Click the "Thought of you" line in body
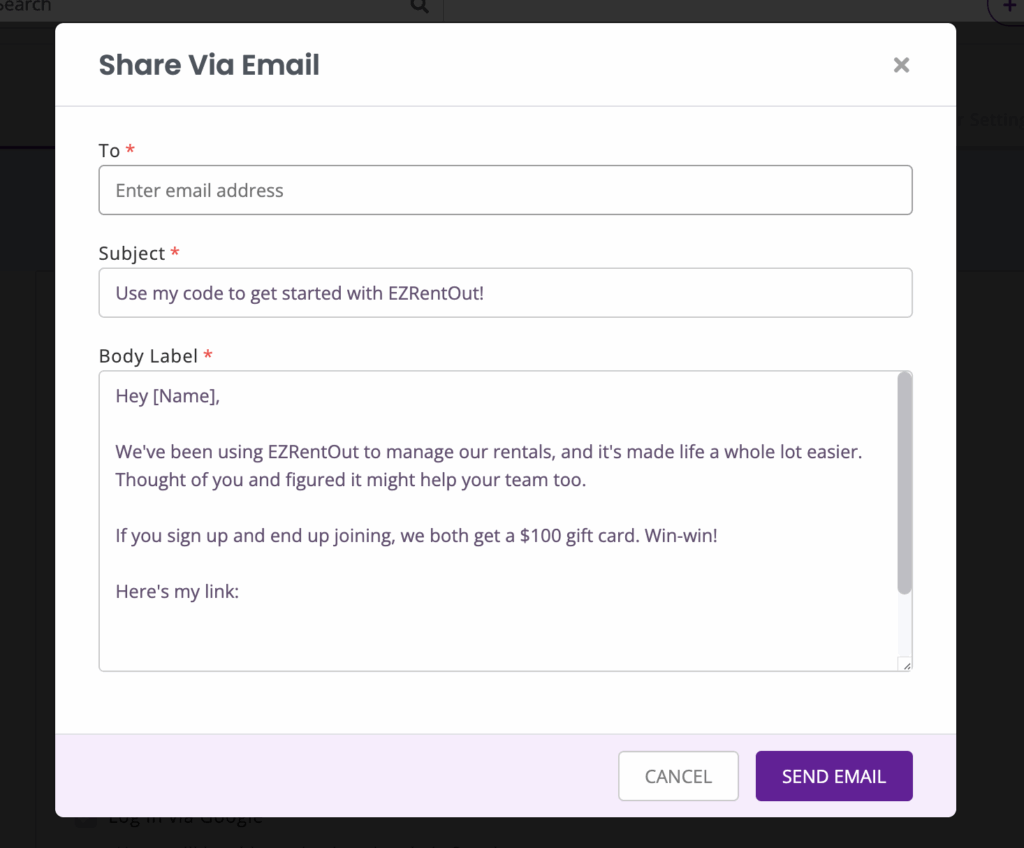Image resolution: width=1024 pixels, height=848 pixels. tap(350, 479)
